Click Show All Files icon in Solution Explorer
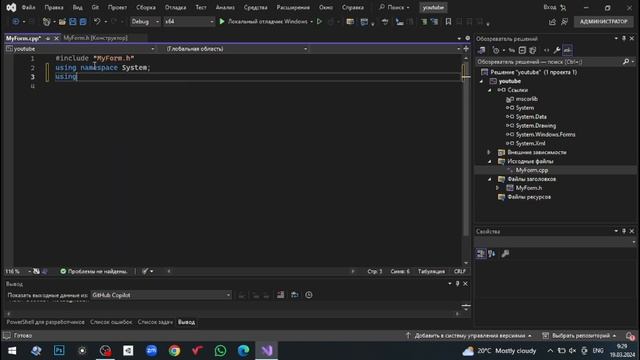640x360 pixels. tap(533, 50)
